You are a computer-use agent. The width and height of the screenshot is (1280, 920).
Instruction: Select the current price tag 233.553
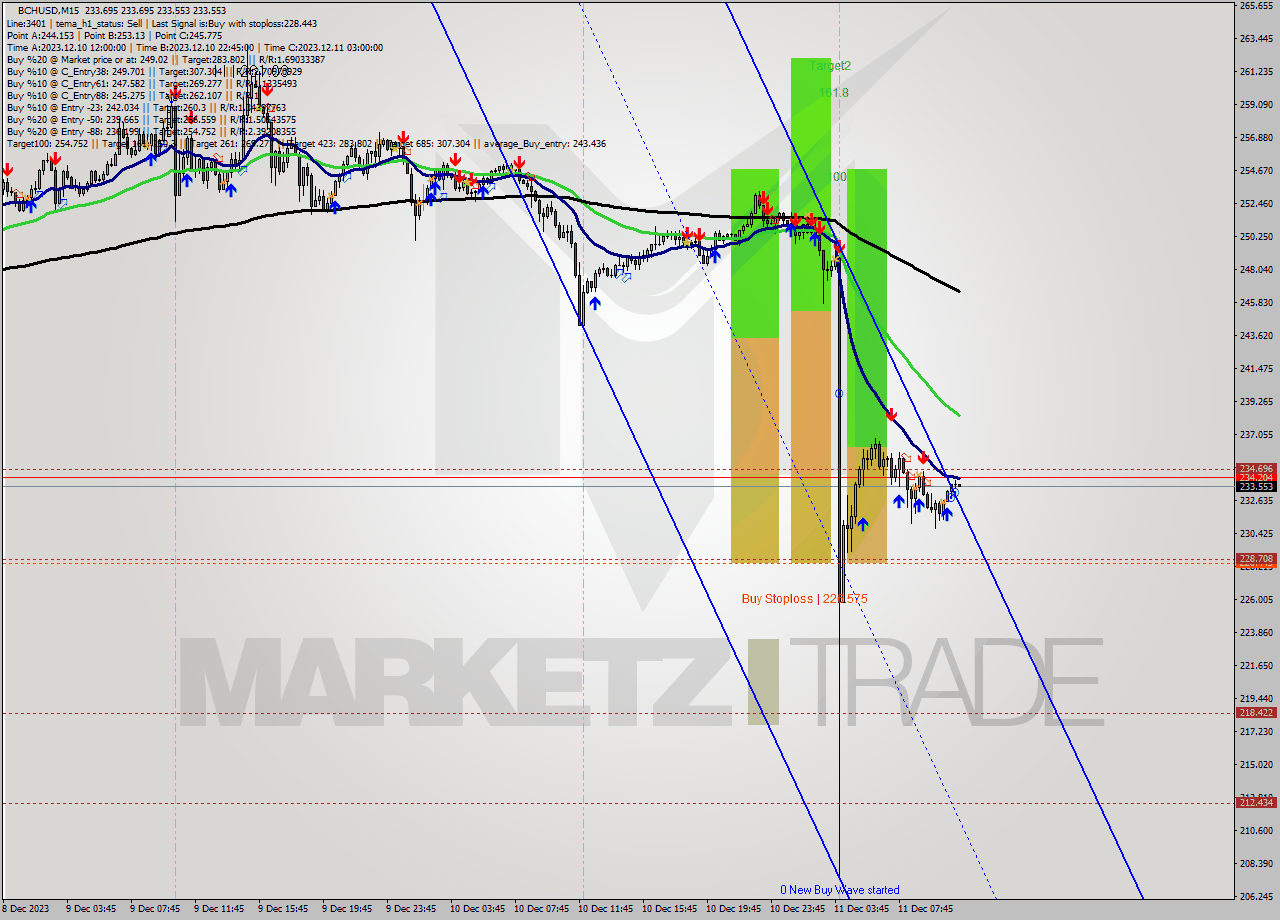pyautogui.click(x=1256, y=486)
